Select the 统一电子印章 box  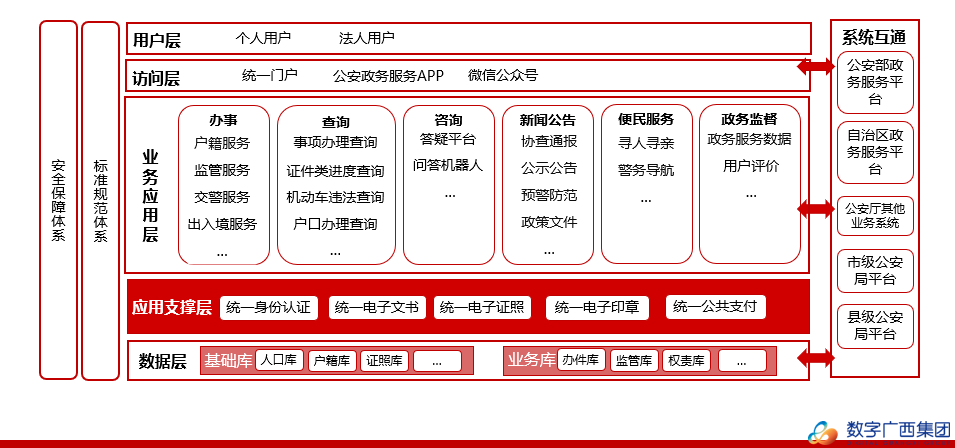tap(598, 307)
